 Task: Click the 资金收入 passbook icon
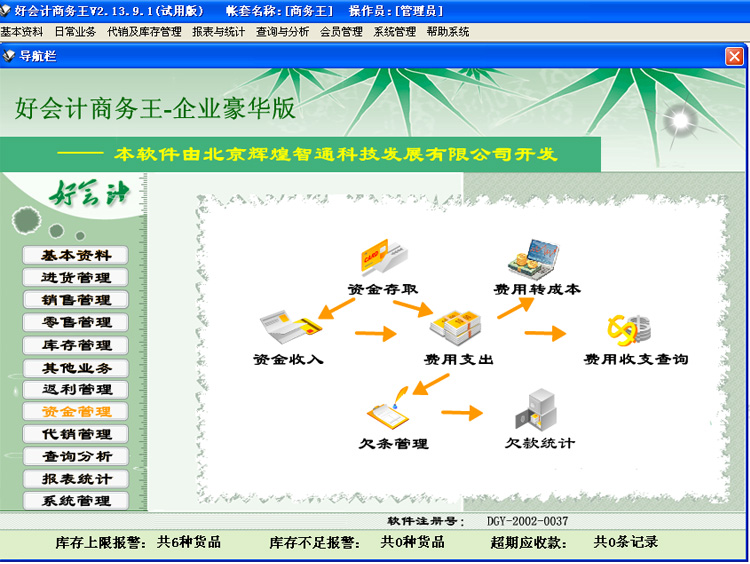point(290,326)
